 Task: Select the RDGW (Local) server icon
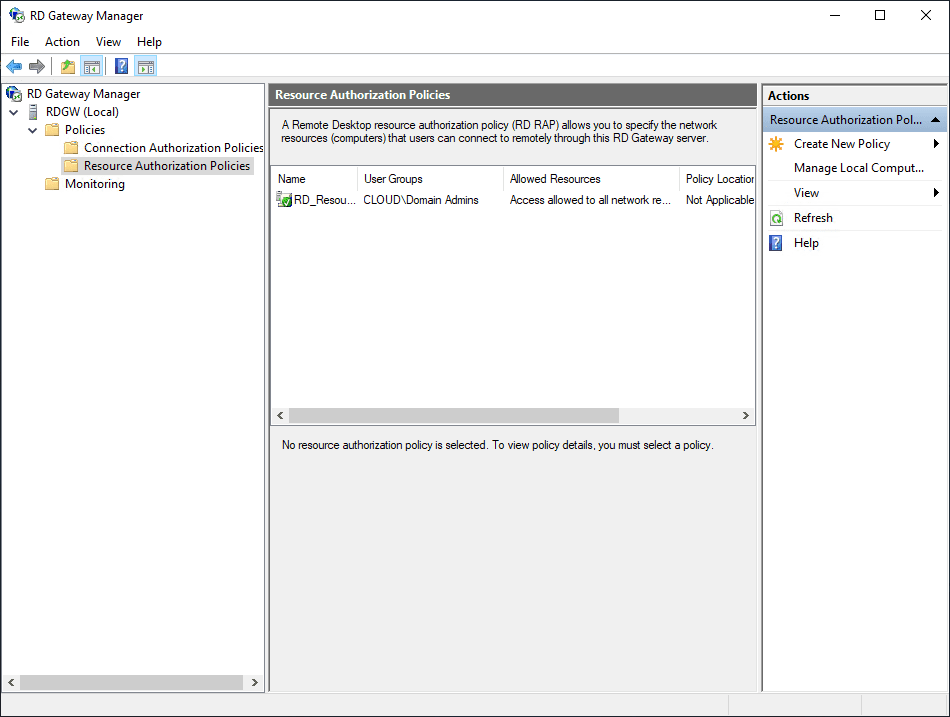point(34,112)
